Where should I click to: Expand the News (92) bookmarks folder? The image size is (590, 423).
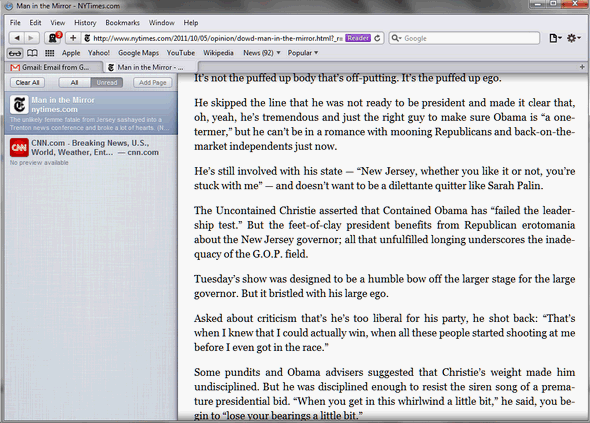click(262, 53)
